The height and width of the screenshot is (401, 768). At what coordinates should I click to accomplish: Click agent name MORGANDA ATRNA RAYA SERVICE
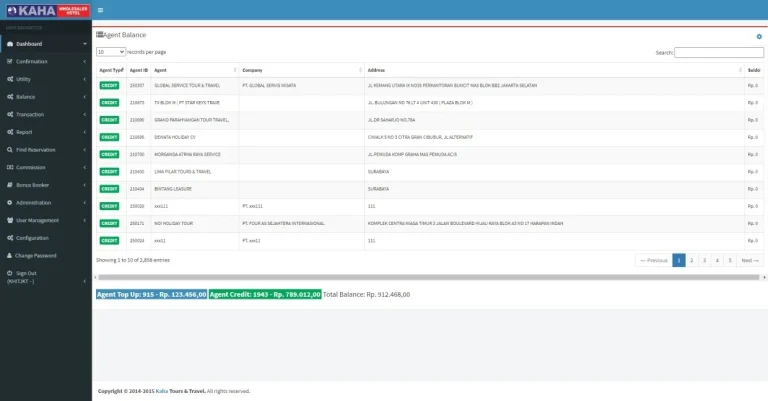(187, 154)
